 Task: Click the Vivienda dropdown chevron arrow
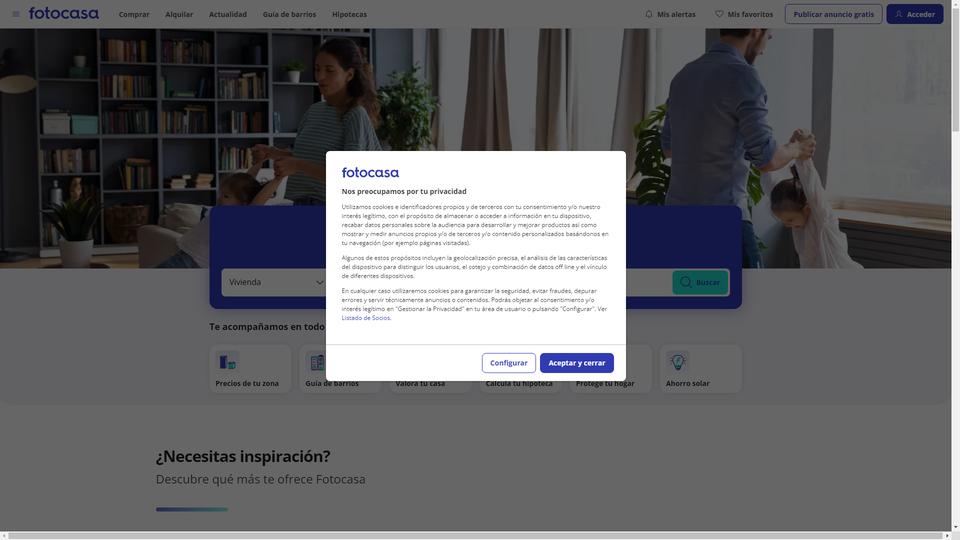tap(319, 282)
